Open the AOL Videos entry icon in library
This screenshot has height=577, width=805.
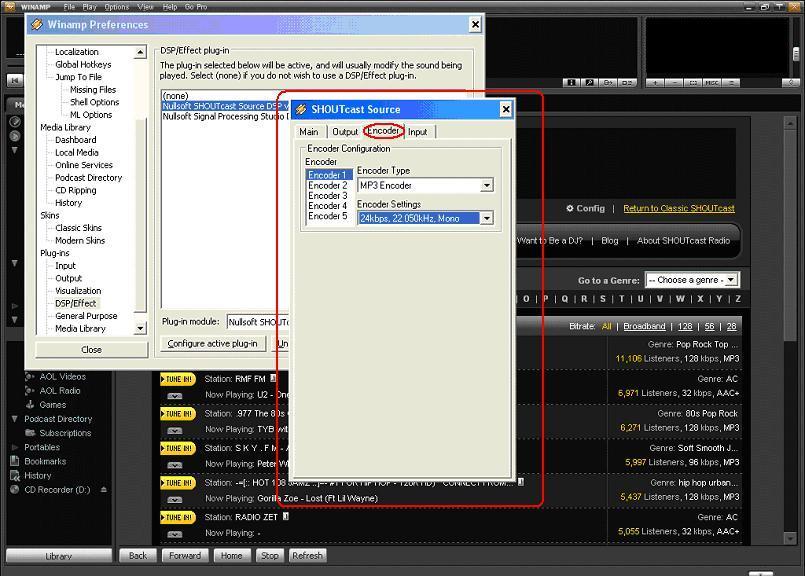point(30,377)
